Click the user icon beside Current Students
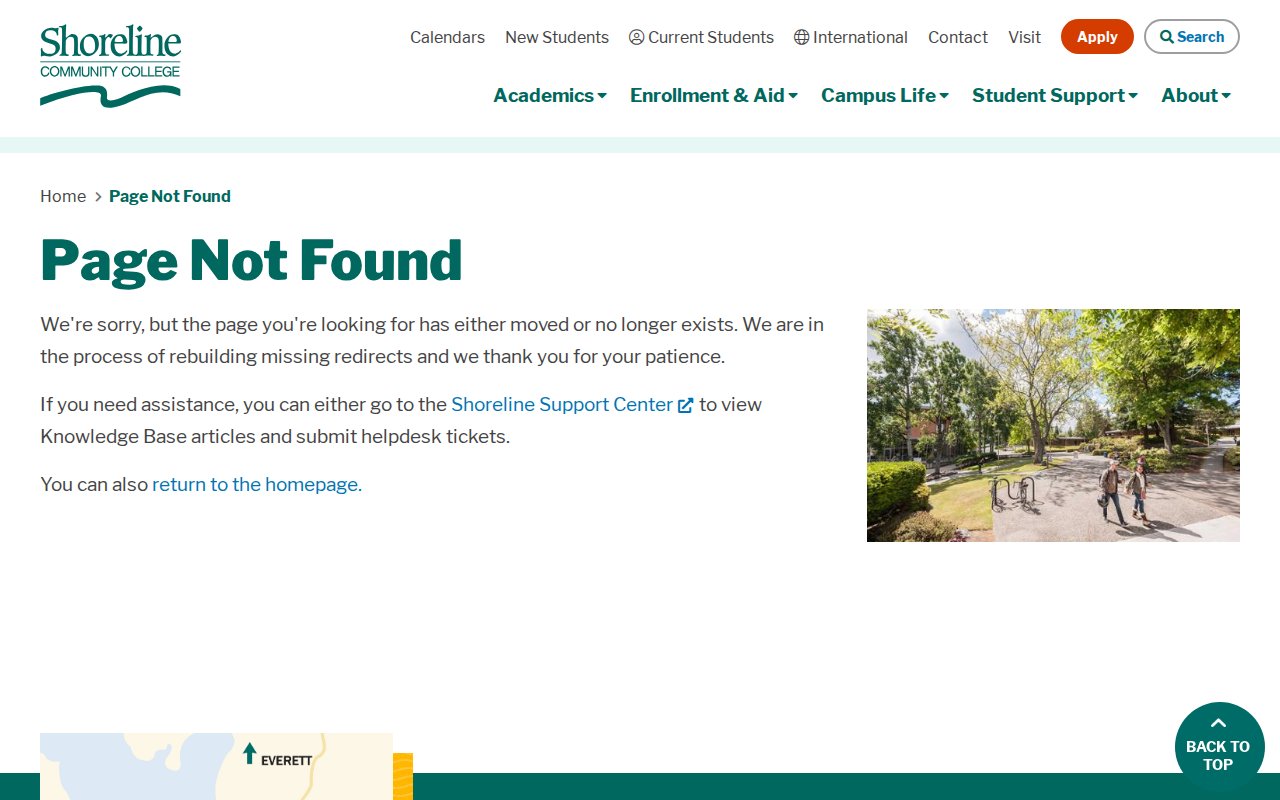Screen dimensions: 1280x800 (636, 37)
